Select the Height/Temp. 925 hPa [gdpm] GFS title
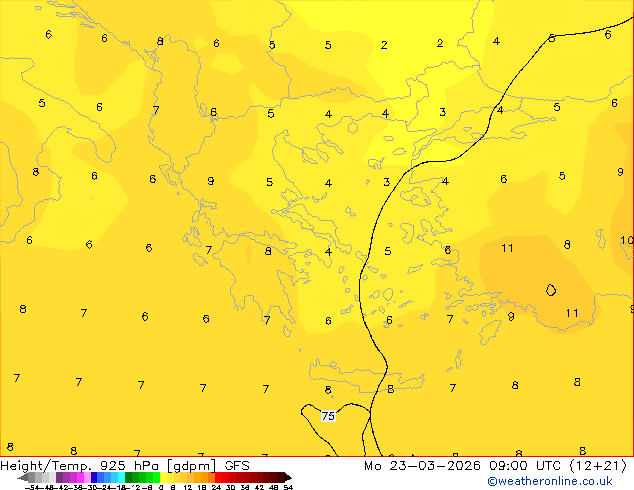This screenshot has width=634, height=490. point(125,466)
